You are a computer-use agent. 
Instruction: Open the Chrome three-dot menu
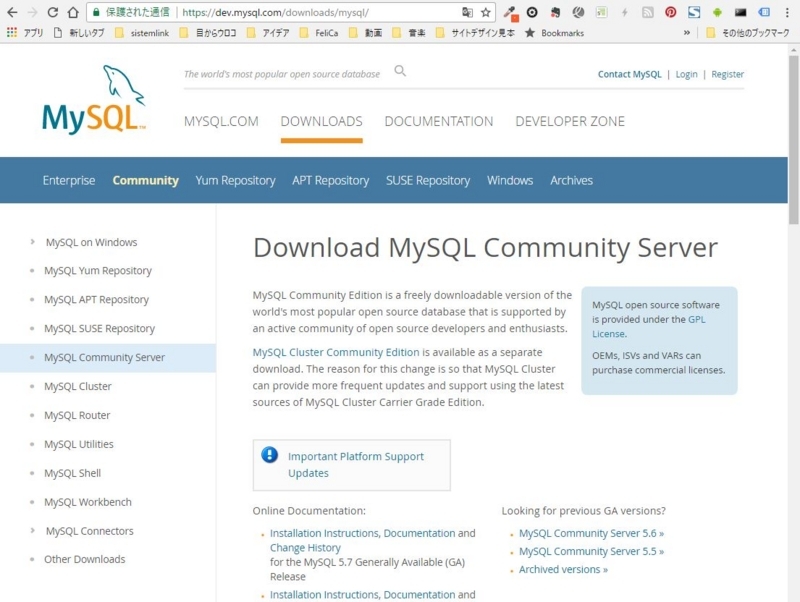[x=787, y=12]
